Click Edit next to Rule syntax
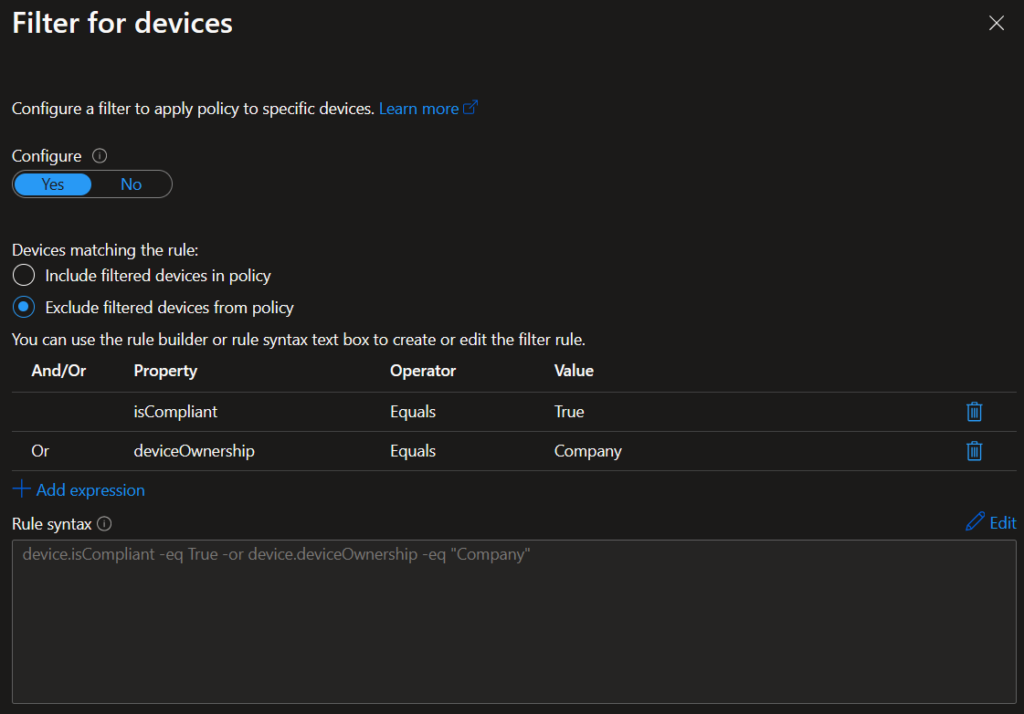The image size is (1024, 714). click(1002, 522)
